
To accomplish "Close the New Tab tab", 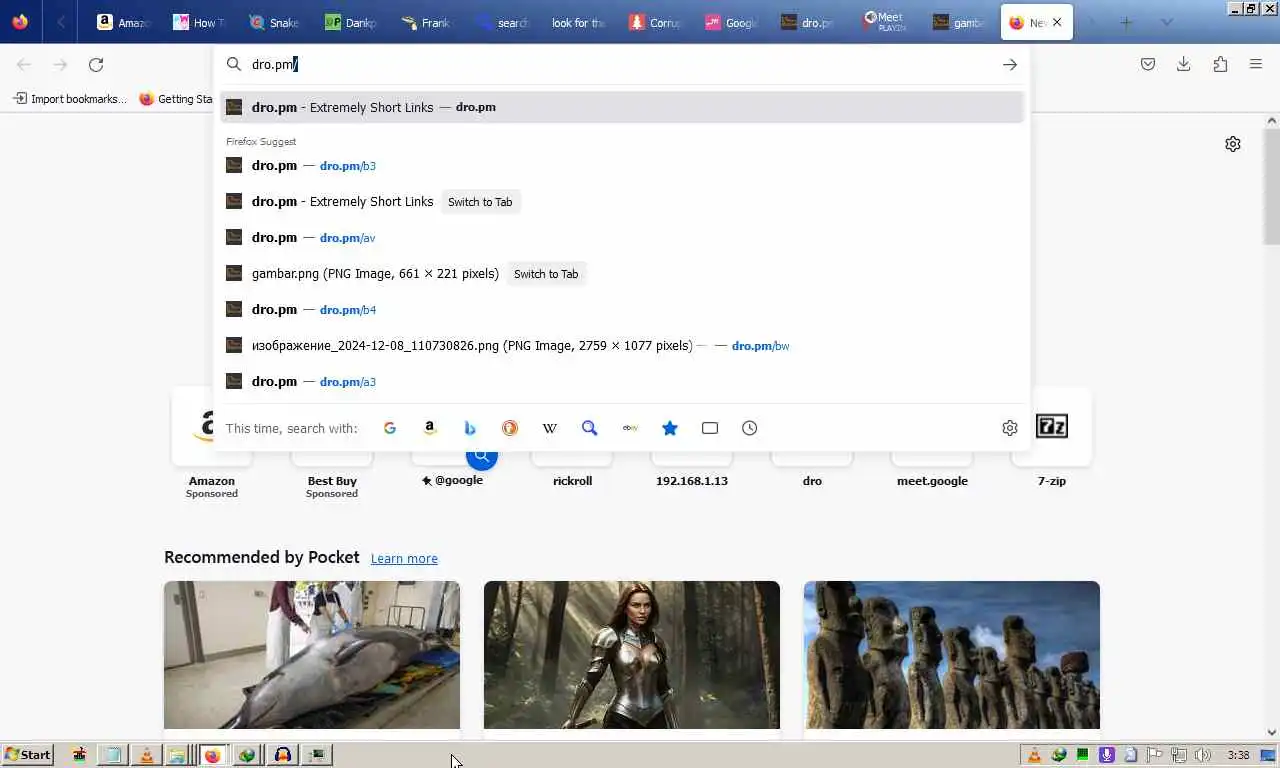I will click(1057, 22).
